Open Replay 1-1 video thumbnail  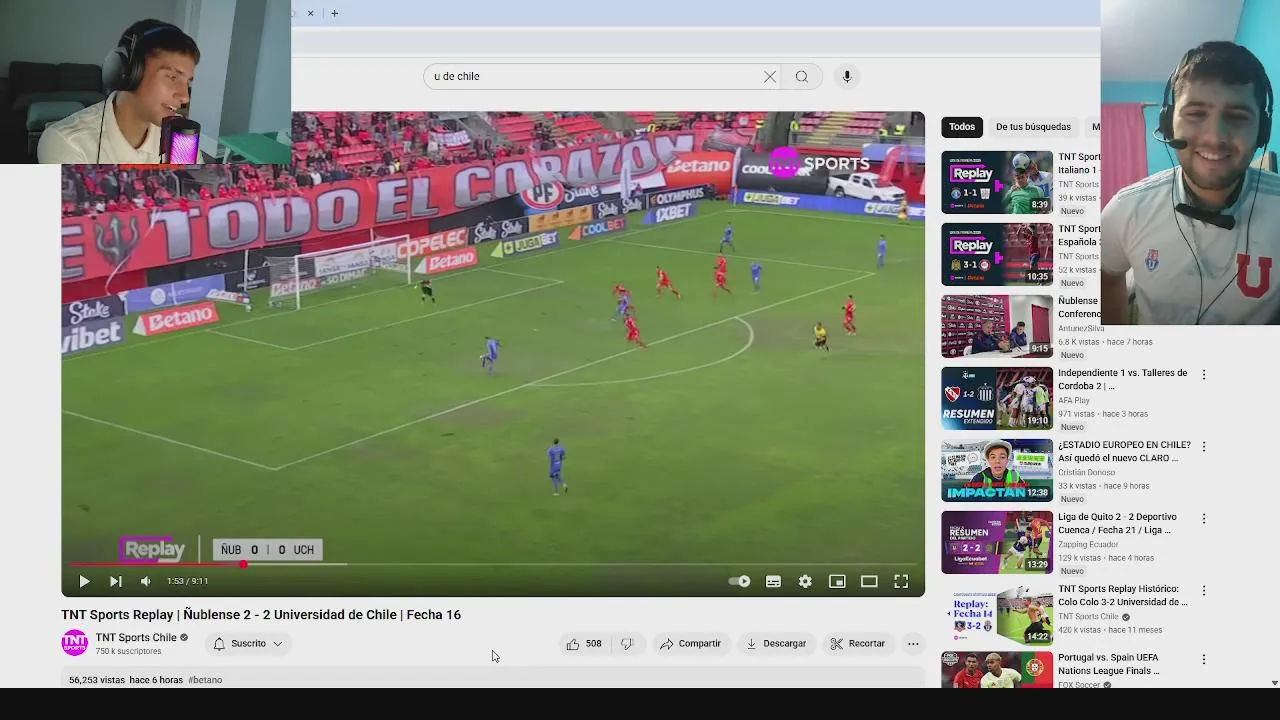point(997,182)
